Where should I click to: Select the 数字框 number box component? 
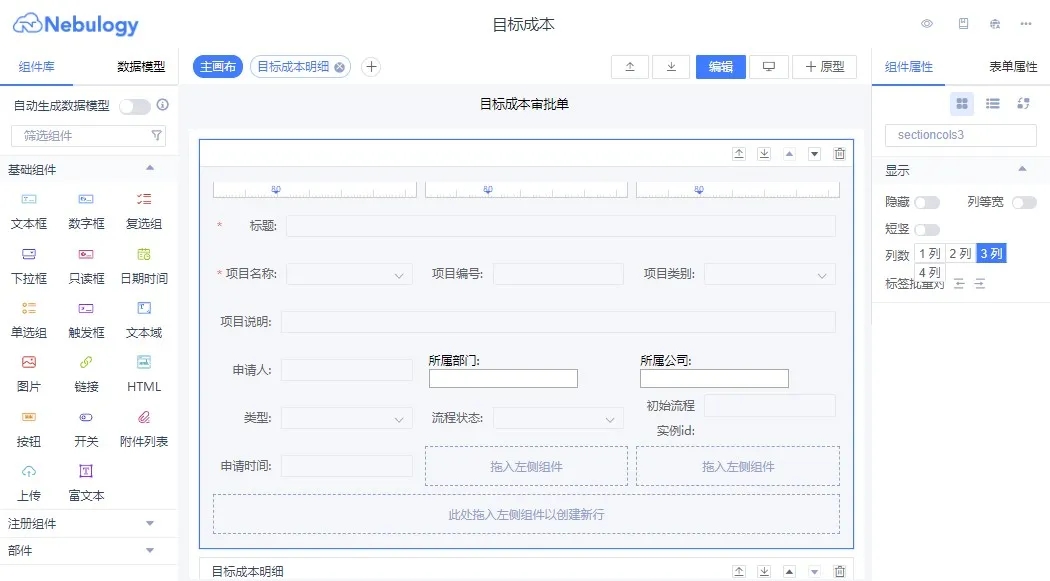(x=86, y=212)
